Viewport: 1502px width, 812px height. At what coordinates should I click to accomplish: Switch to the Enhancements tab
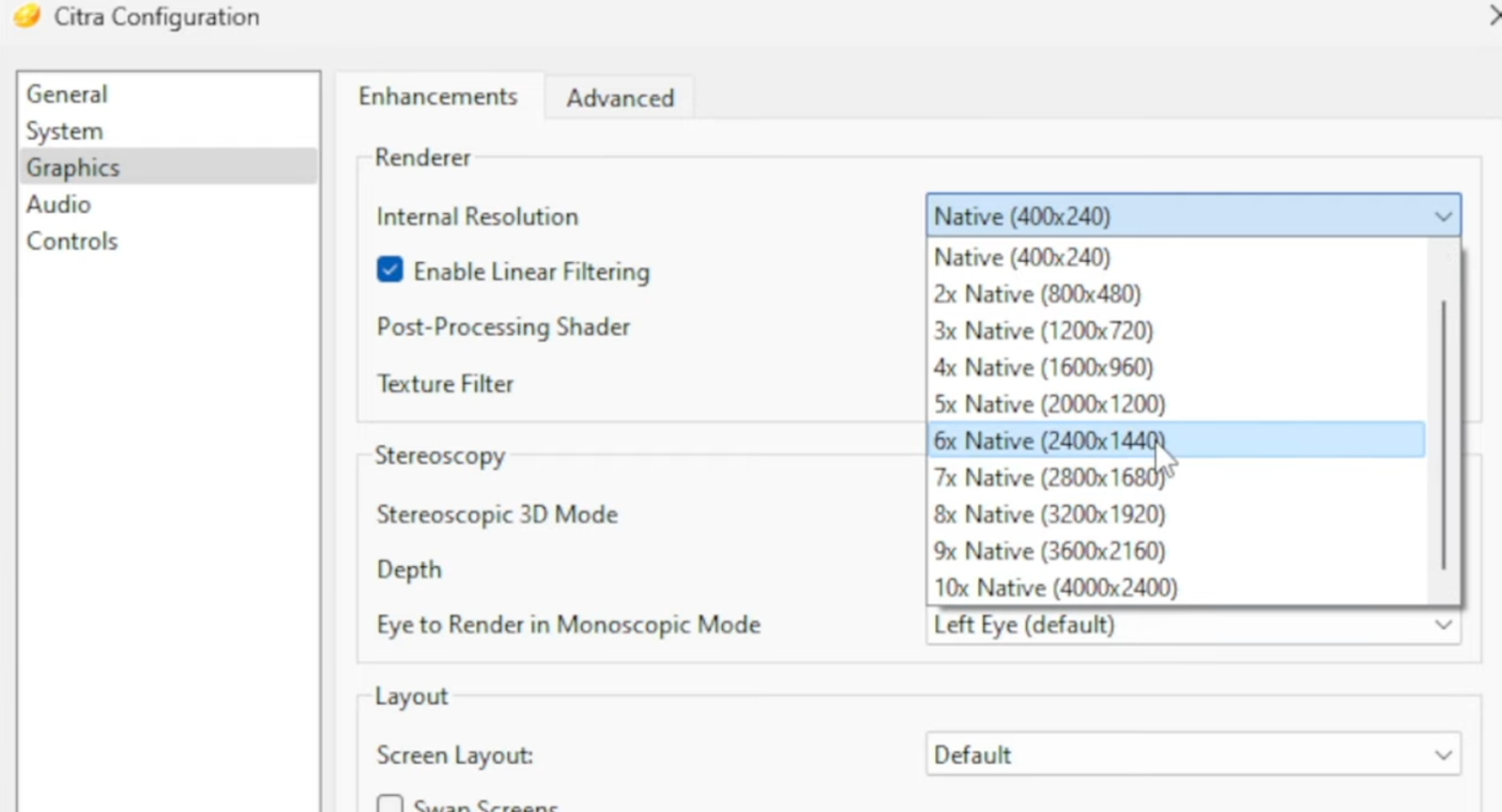coord(437,96)
